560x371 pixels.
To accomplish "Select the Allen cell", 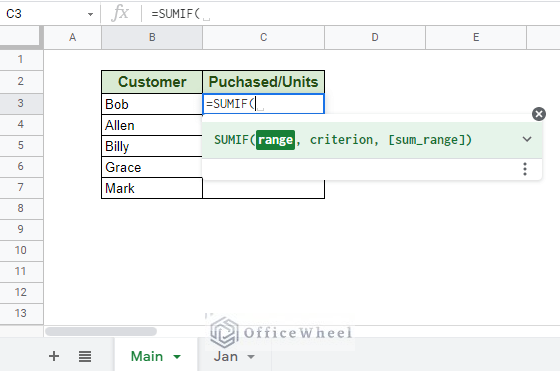I will [152, 125].
